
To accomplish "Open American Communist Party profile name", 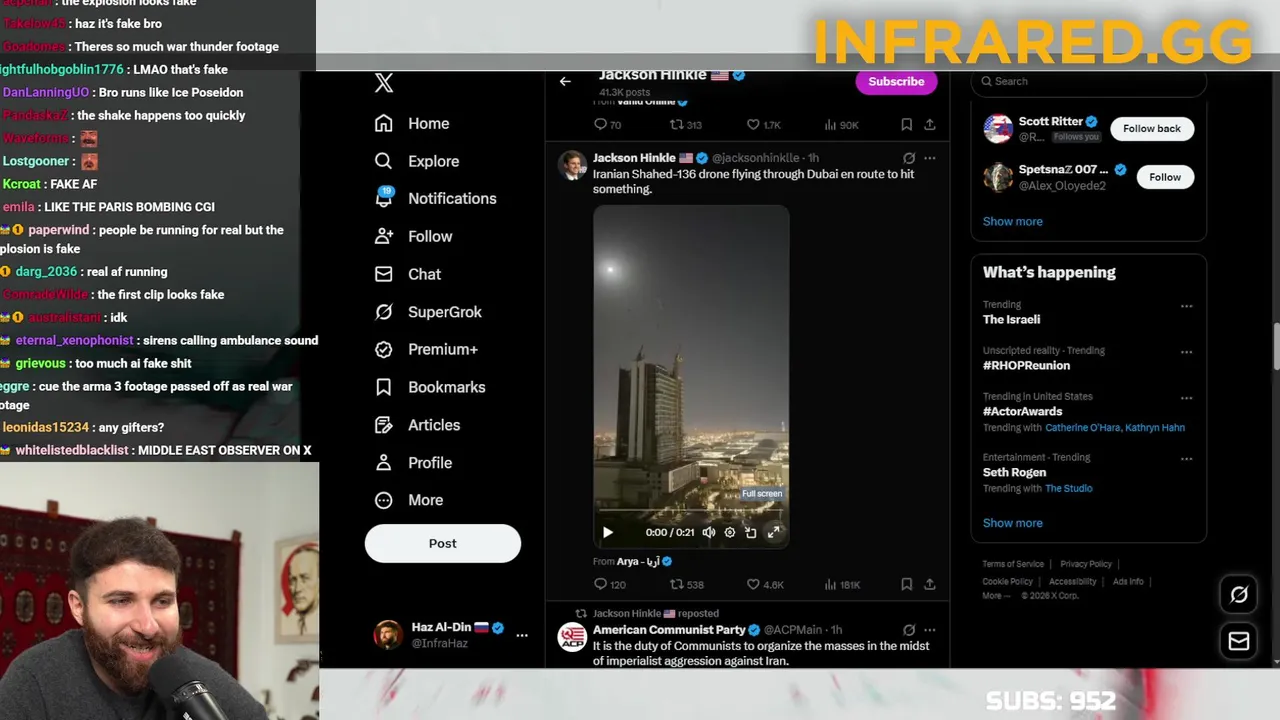I will (x=669, y=630).
